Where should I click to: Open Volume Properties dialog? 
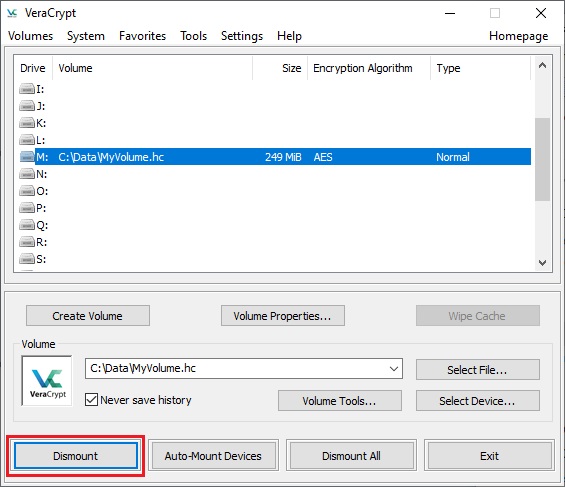[x=282, y=316]
